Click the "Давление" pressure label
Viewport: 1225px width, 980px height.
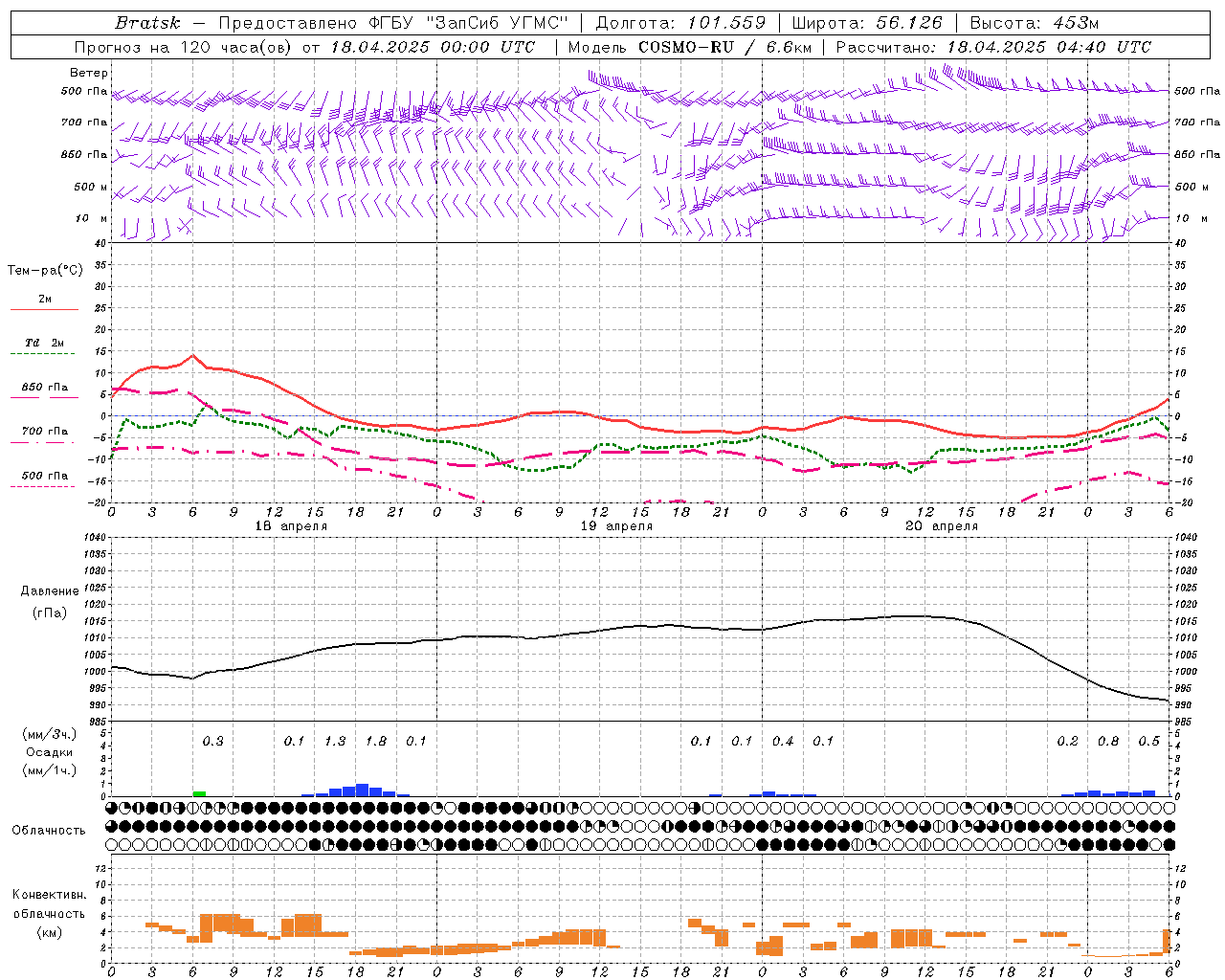tap(50, 591)
